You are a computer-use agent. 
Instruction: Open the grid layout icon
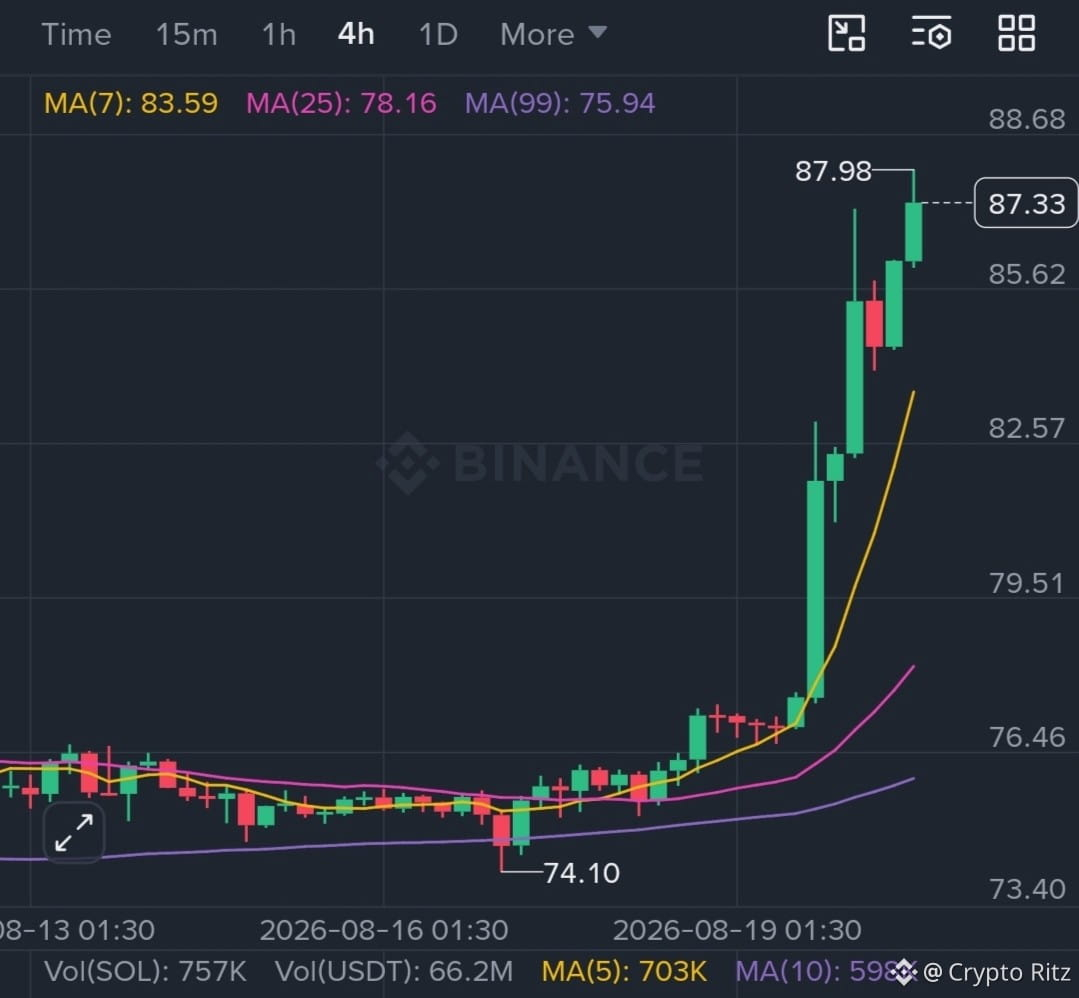click(1016, 34)
